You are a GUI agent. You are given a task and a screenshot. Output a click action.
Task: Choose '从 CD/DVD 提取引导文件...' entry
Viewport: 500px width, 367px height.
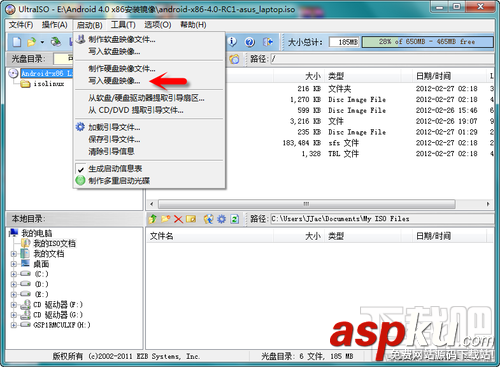[149, 110]
